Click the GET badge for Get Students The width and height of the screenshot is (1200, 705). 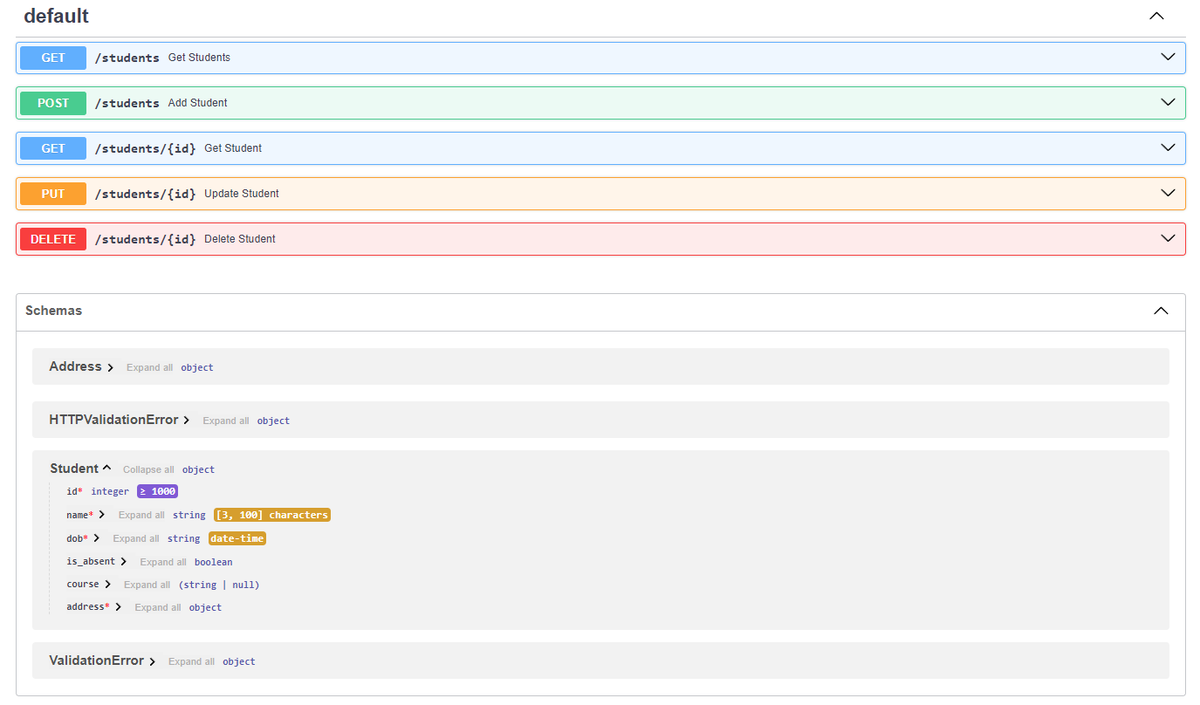(53, 58)
